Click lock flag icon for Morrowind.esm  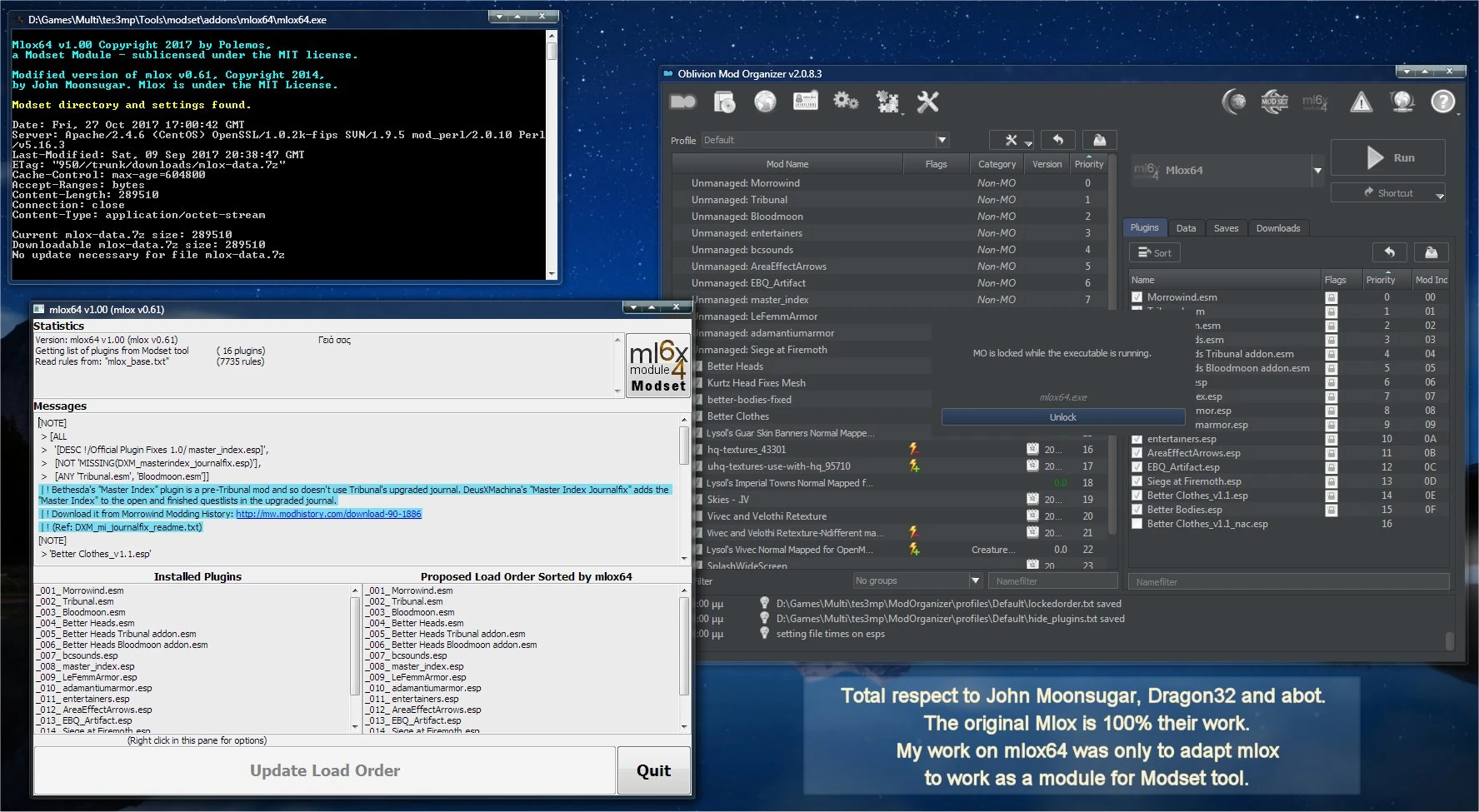(1332, 297)
